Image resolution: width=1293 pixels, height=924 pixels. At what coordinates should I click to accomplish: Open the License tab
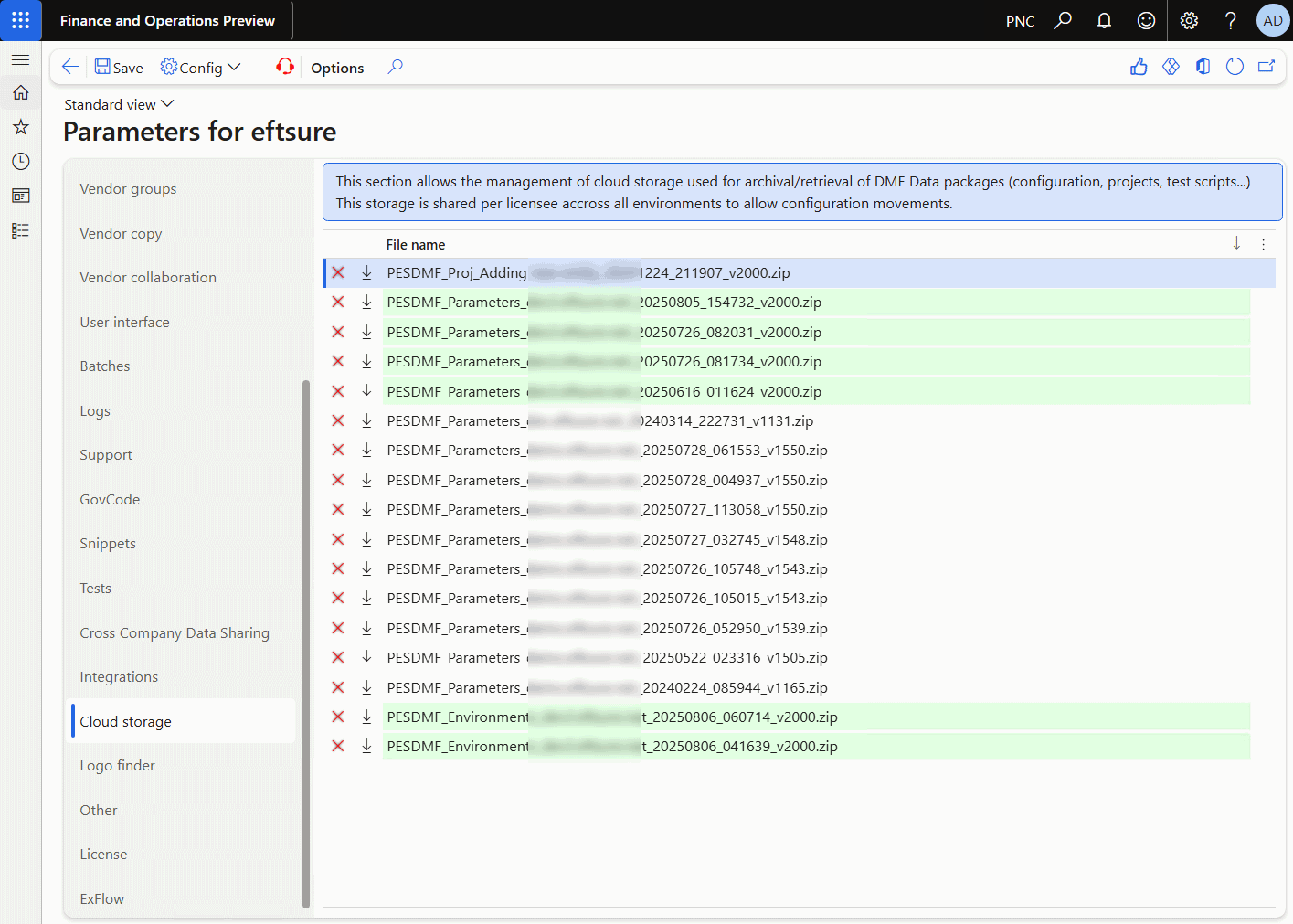click(103, 855)
